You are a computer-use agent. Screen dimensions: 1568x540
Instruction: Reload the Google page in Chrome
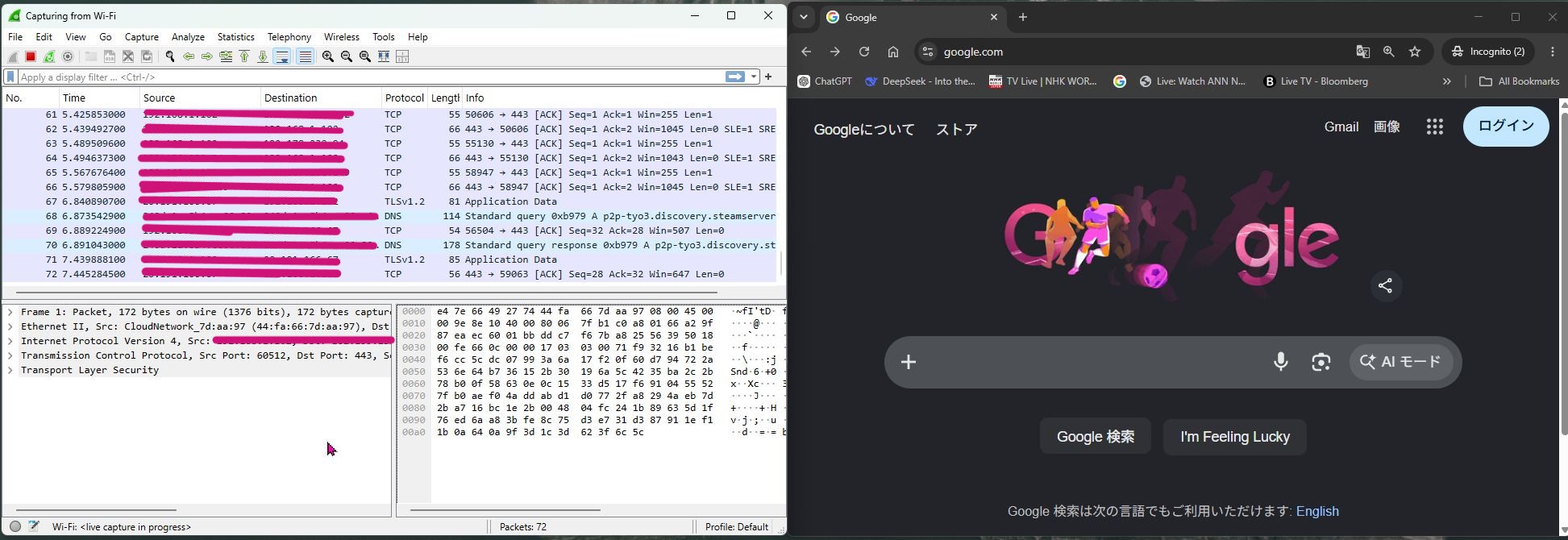point(864,52)
